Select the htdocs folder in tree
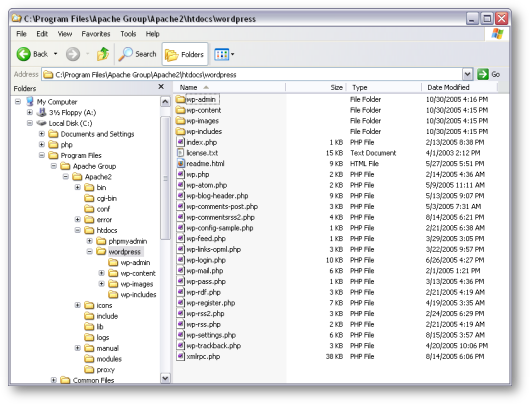The height and width of the screenshot is (404, 530). [101, 230]
